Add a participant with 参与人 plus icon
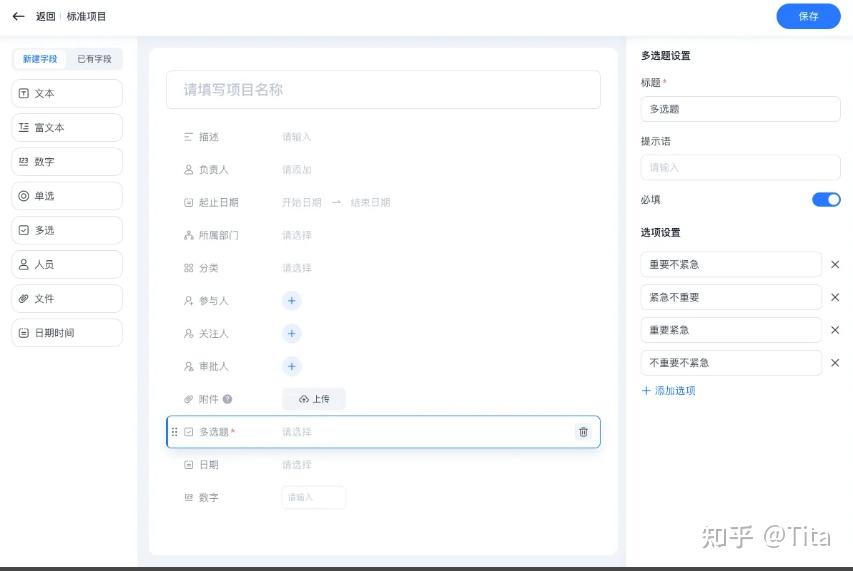This screenshot has width=853, height=571. [292, 301]
